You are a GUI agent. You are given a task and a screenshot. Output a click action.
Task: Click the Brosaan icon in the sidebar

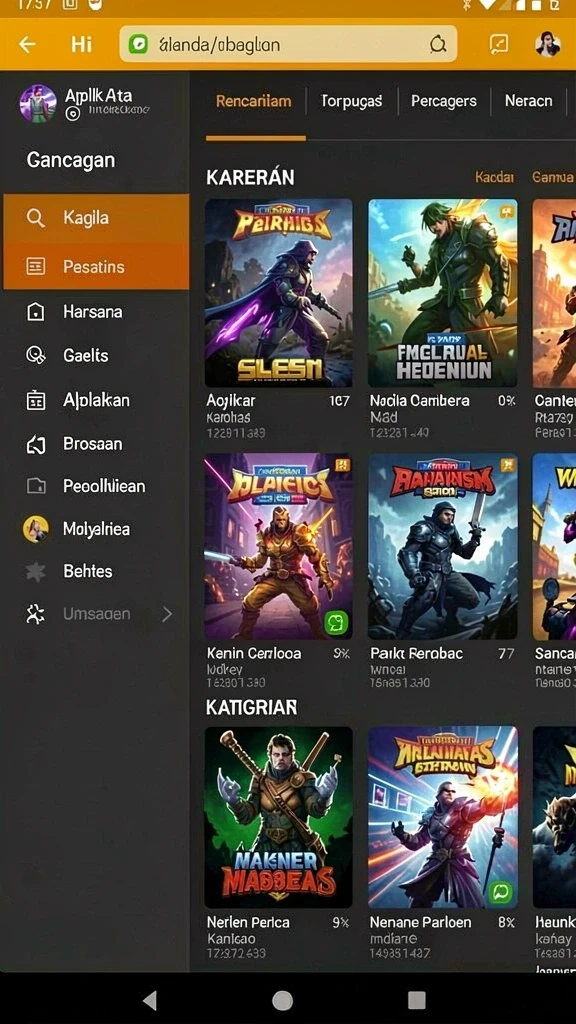[x=35, y=444]
